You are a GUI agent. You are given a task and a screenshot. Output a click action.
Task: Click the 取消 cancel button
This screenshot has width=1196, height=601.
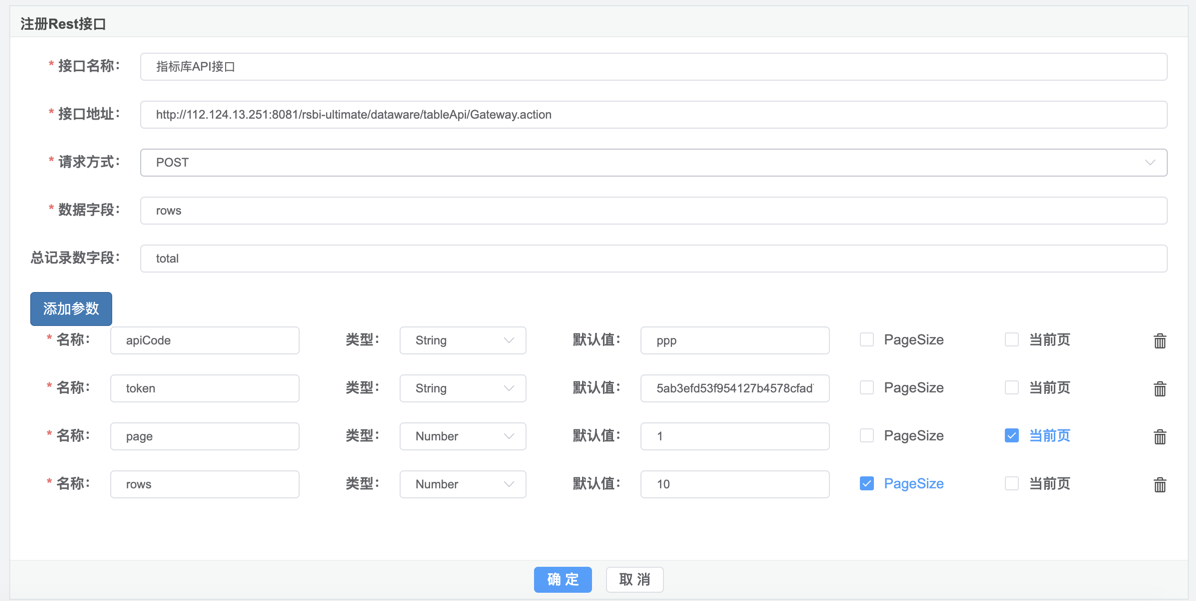click(x=635, y=580)
